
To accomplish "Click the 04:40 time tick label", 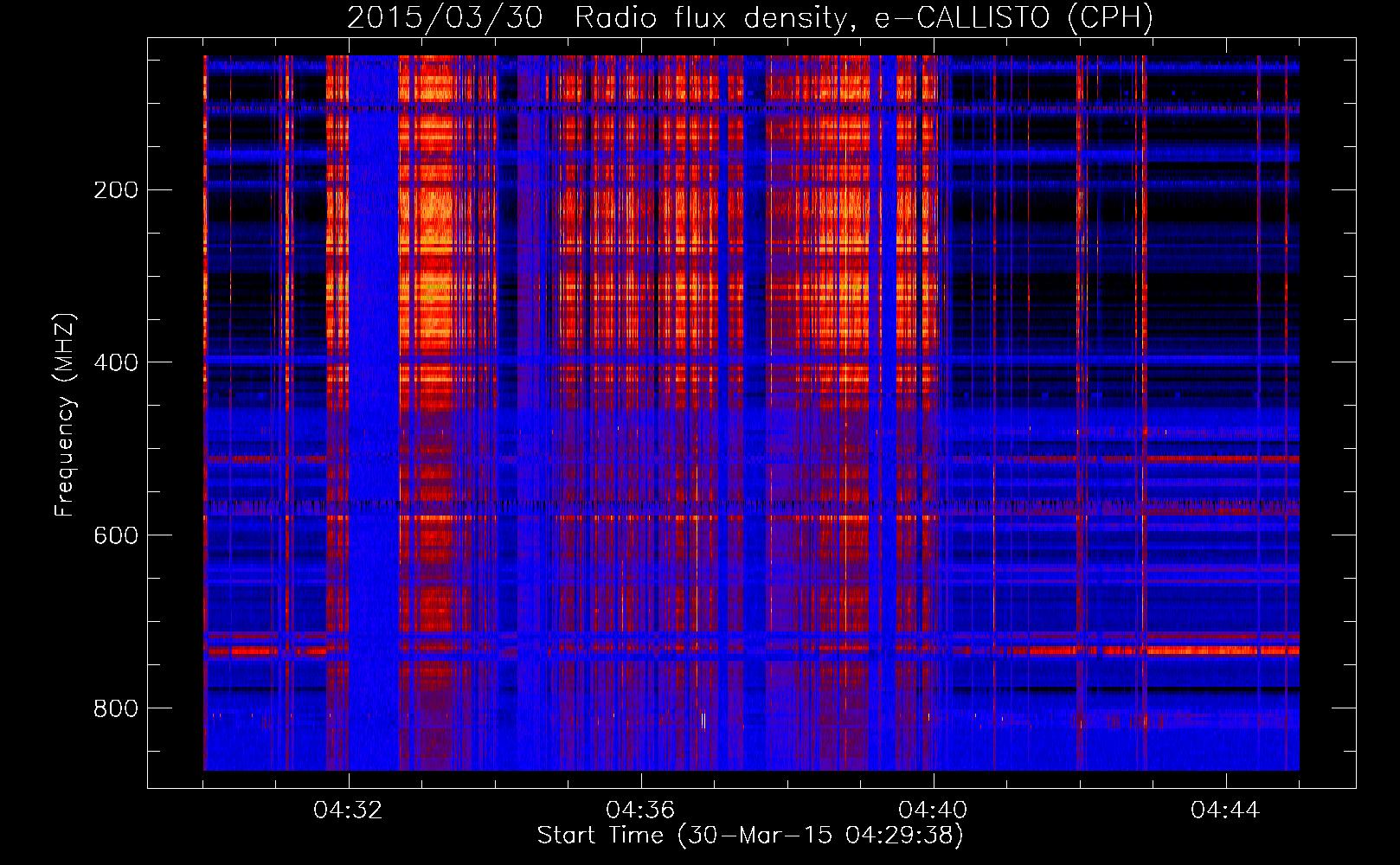I will [x=933, y=811].
